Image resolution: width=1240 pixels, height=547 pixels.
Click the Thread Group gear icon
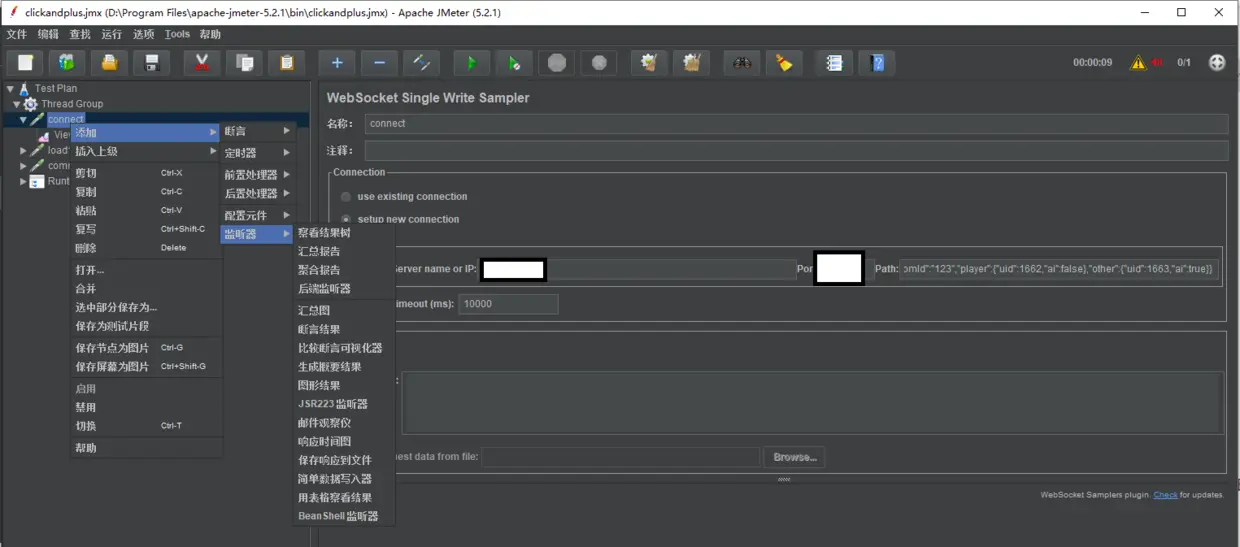click(x=31, y=104)
